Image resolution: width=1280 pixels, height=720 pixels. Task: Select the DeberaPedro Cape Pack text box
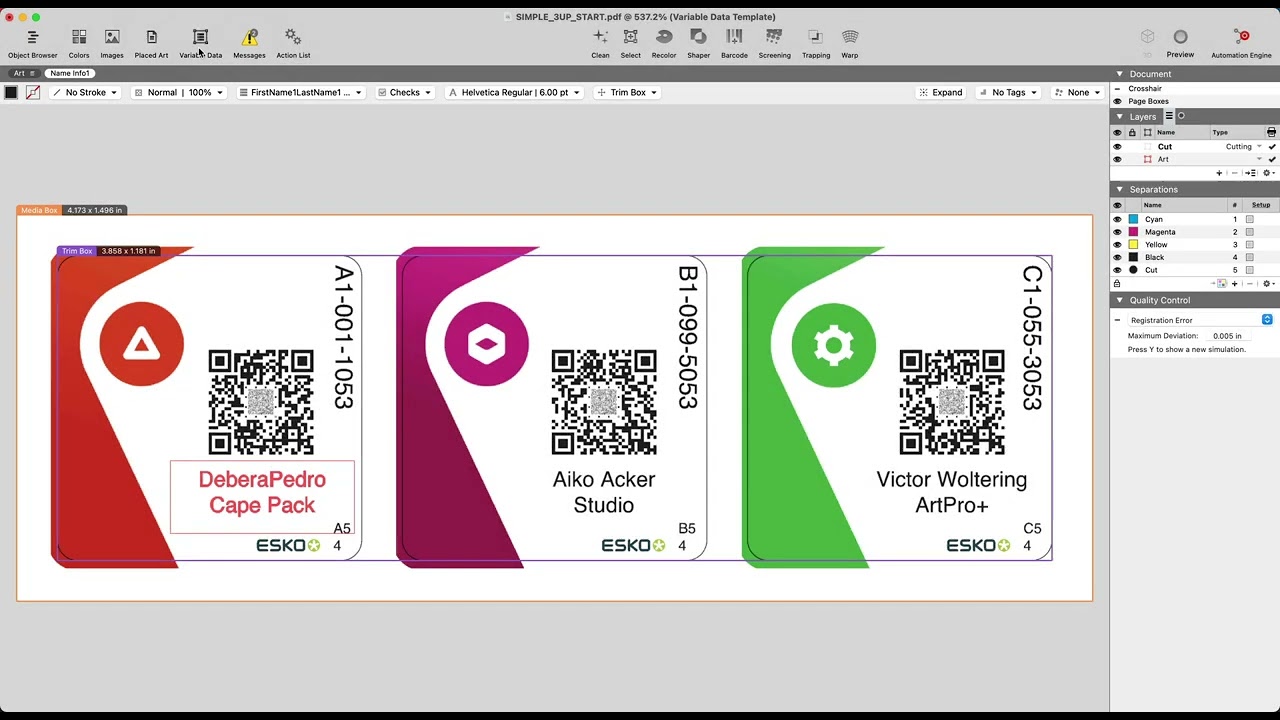[x=262, y=497]
